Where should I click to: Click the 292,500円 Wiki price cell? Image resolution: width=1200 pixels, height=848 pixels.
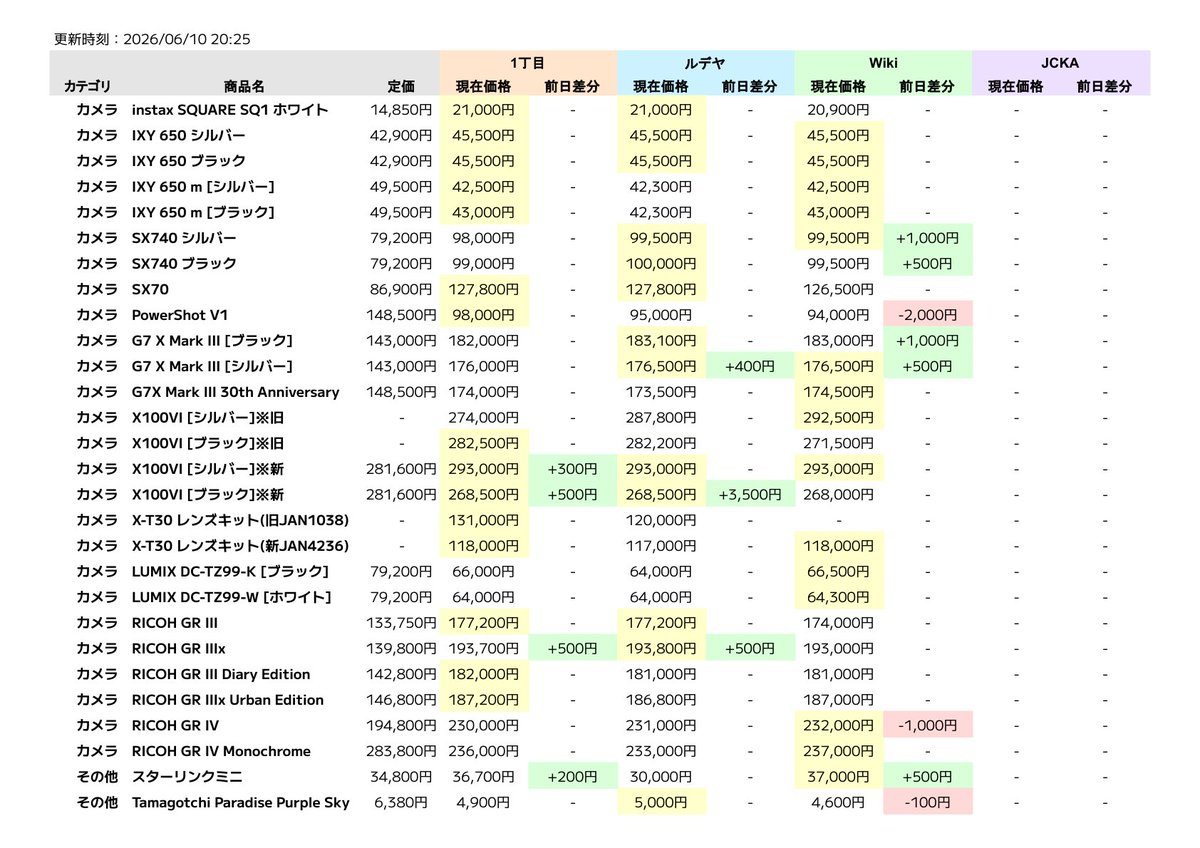click(x=839, y=417)
